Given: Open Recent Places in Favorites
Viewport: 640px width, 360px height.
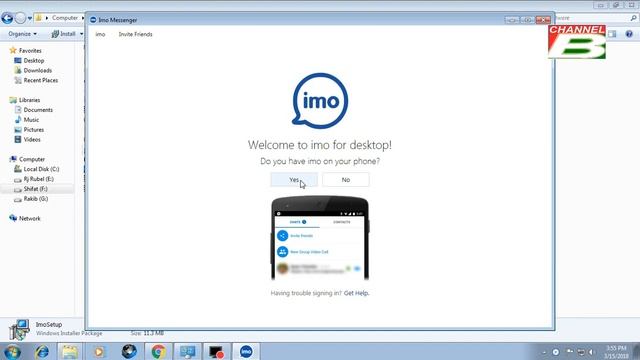Looking at the screenshot, I should point(40,80).
